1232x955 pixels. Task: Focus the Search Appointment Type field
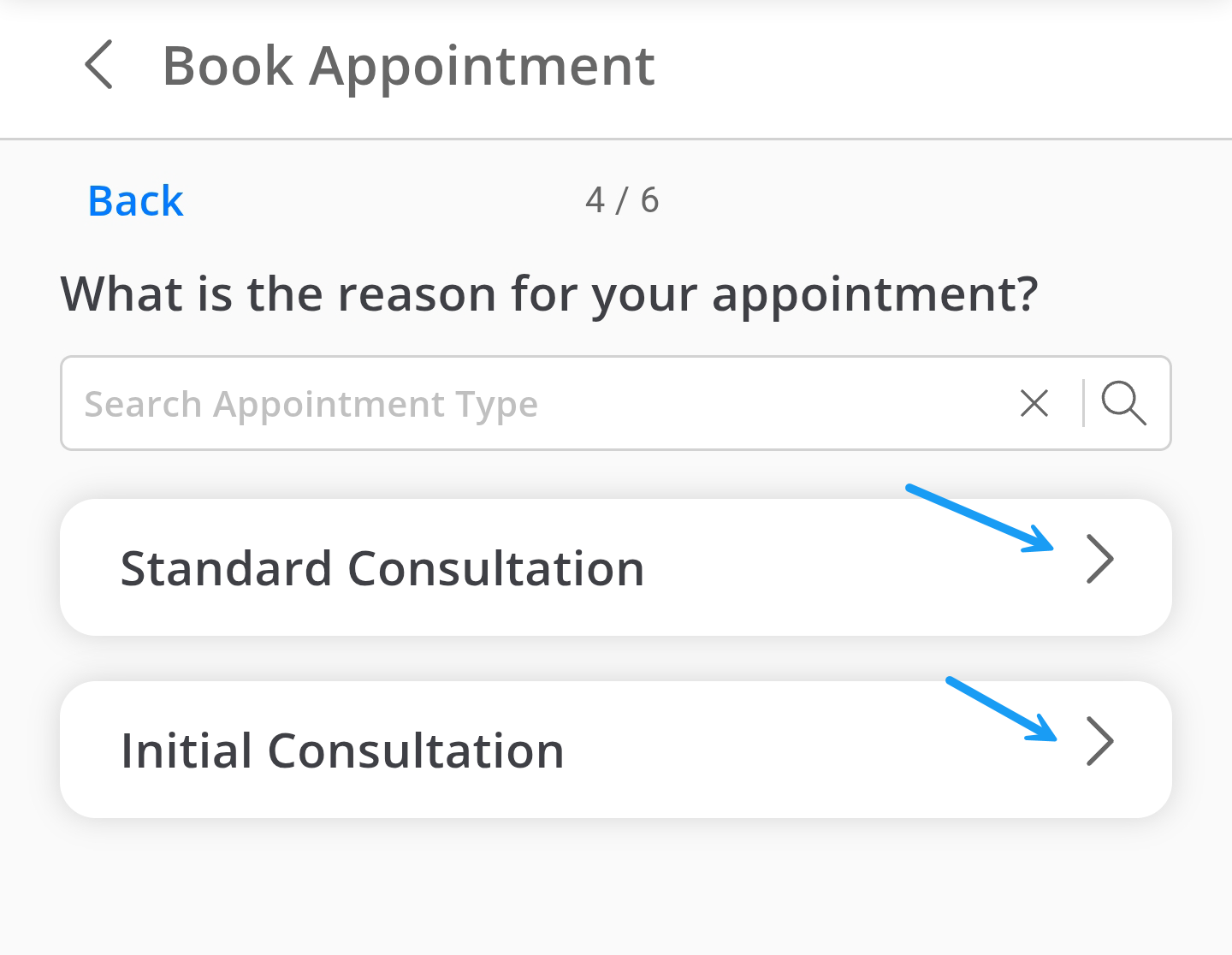click(548, 403)
